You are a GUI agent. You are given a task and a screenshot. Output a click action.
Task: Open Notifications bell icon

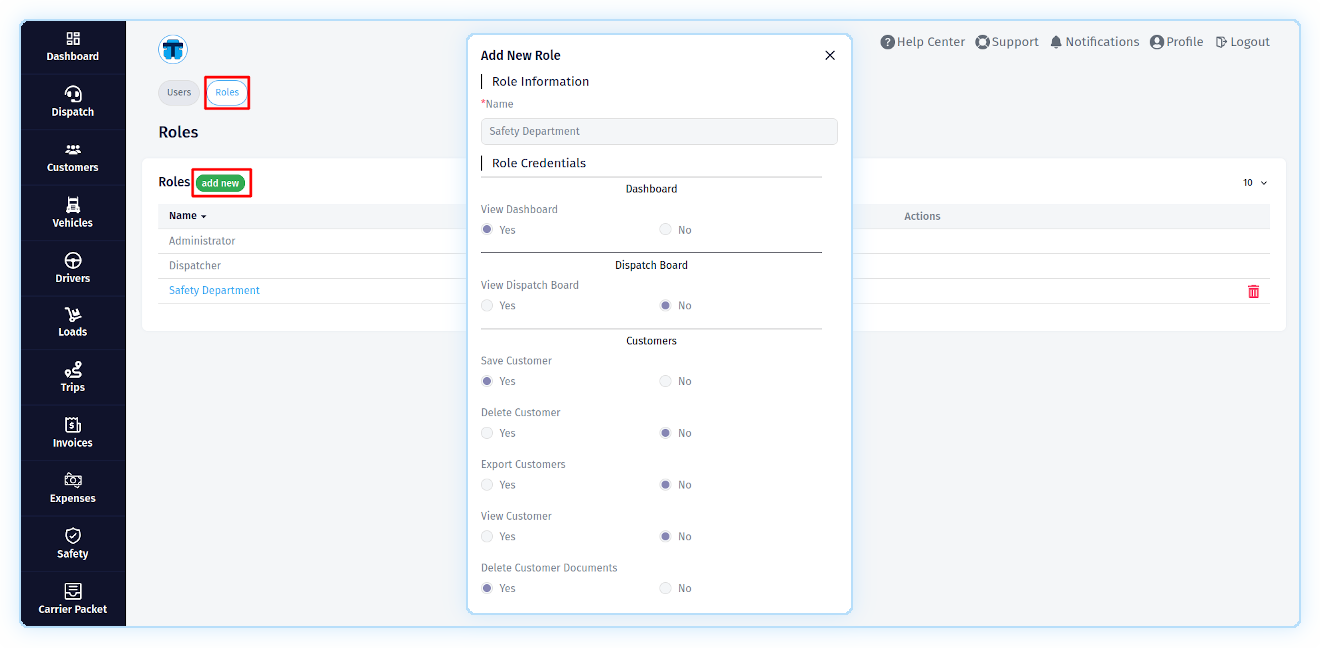[1056, 42]
